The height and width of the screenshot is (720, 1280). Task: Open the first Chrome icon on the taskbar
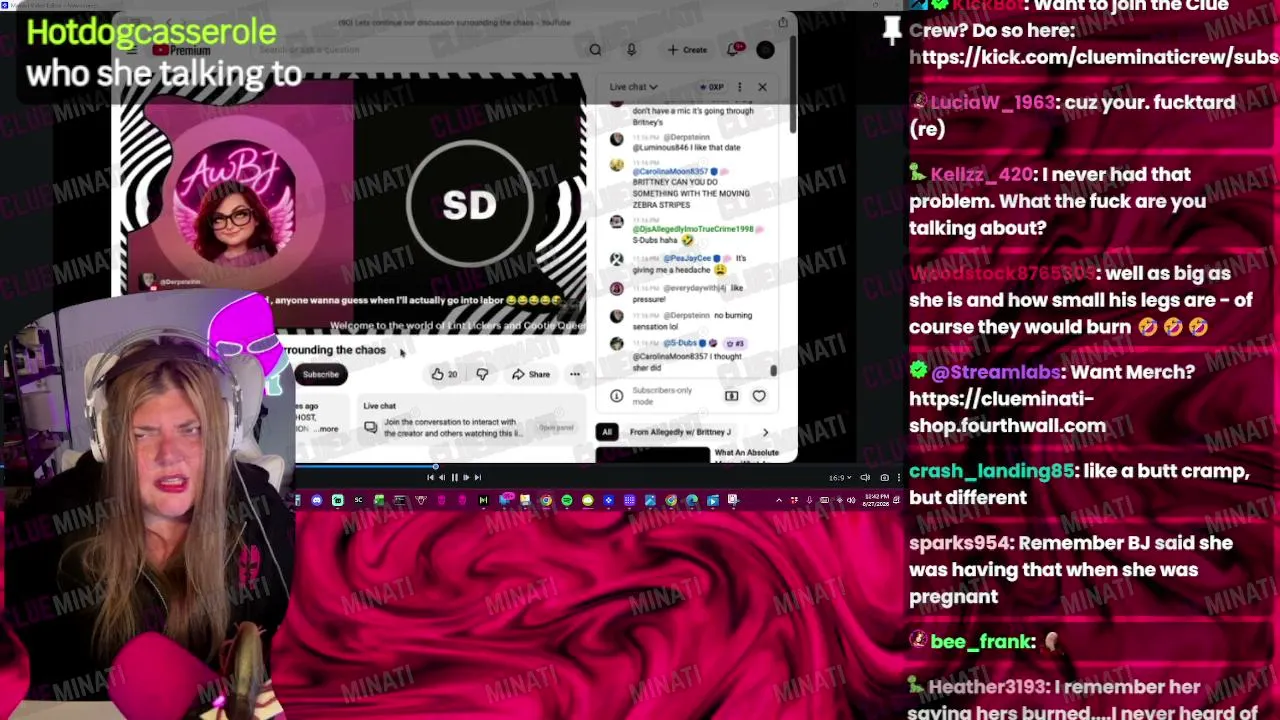(x=546, y=500)
